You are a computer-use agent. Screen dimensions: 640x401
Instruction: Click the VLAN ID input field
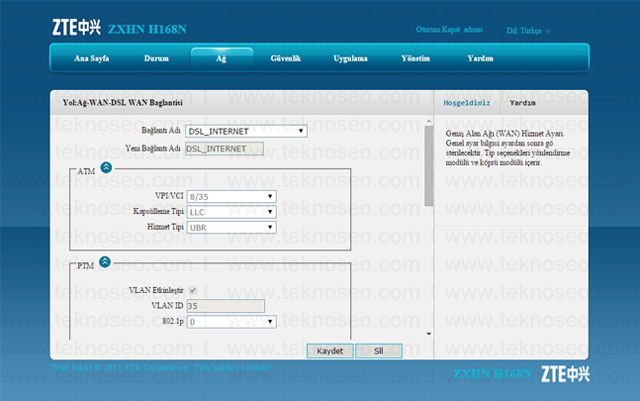(225, 306)
